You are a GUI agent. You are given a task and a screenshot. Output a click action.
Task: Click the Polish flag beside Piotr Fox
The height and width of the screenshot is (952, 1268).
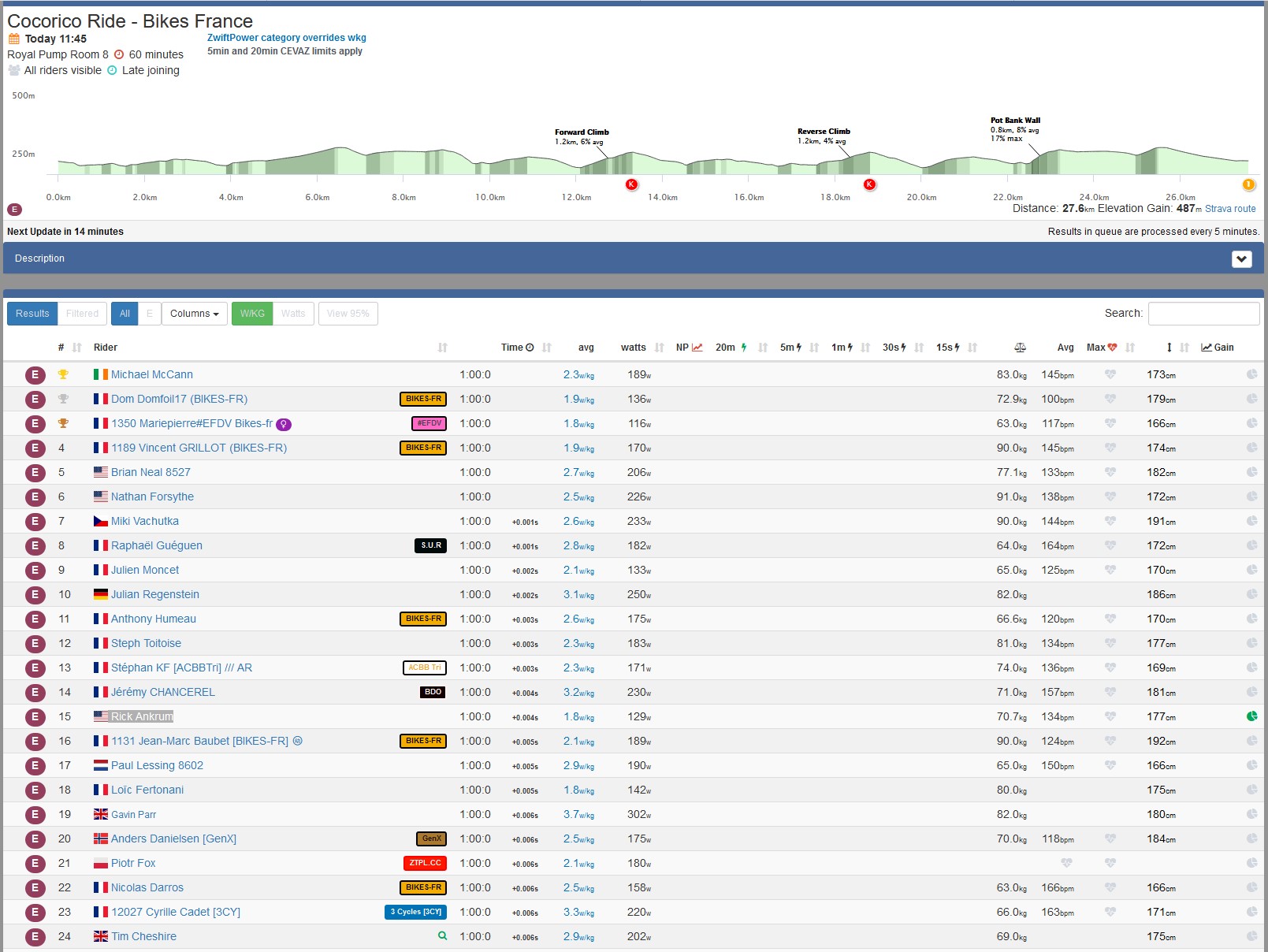(101, 863)
